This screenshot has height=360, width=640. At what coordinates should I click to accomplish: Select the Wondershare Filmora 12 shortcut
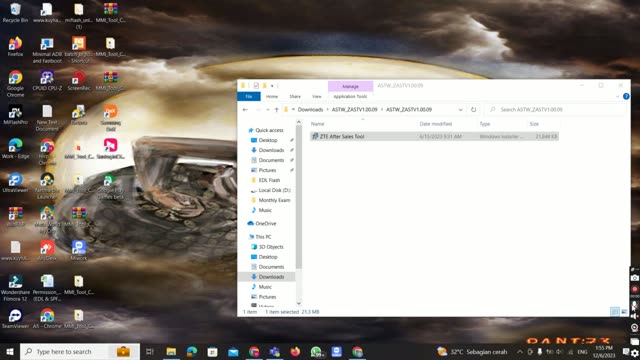point(15,288)
